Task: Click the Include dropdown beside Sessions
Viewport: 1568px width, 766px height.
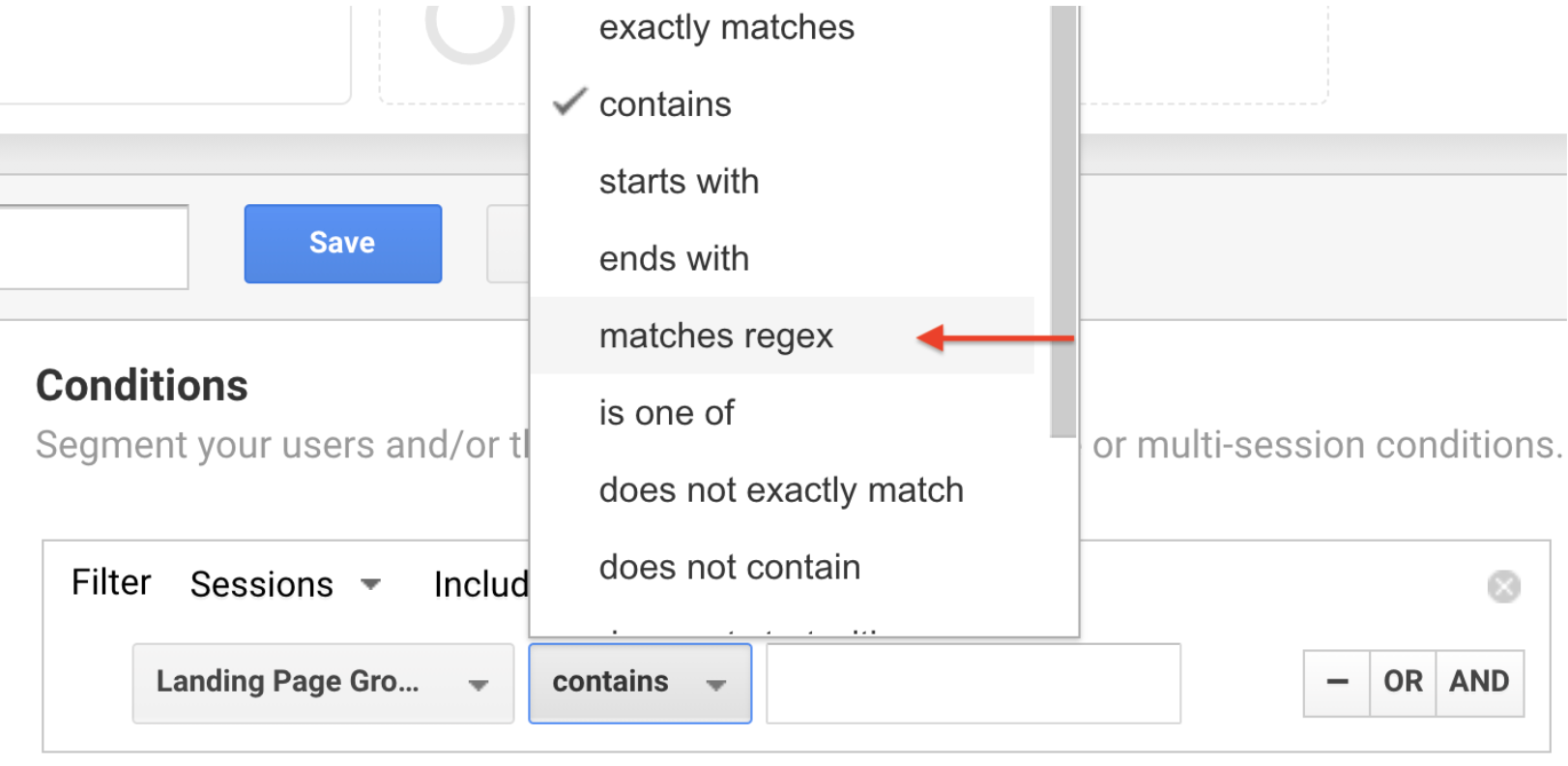Action: click(x=480, y=584)
